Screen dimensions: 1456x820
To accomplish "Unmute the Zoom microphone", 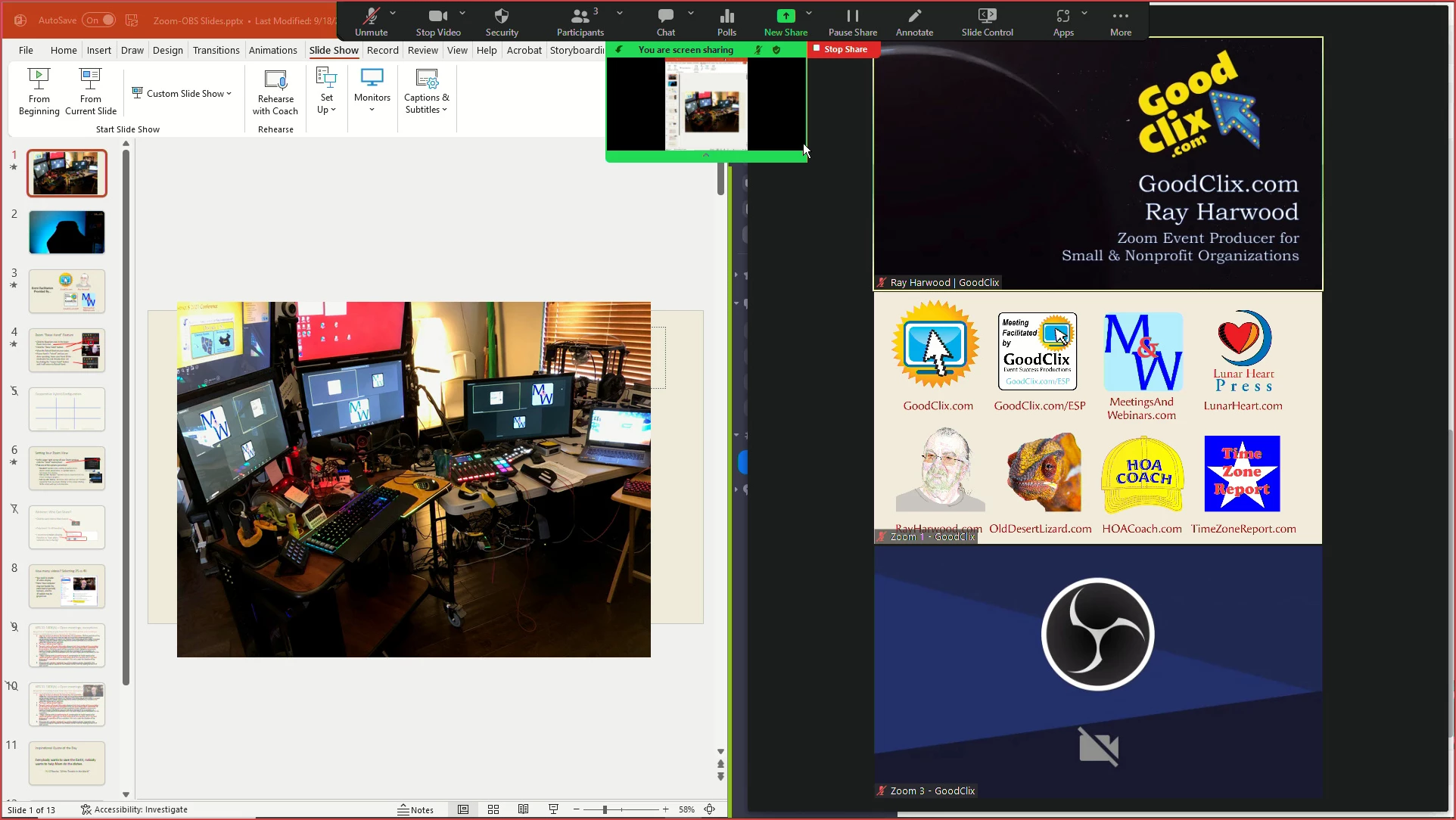I will (371, 17).
